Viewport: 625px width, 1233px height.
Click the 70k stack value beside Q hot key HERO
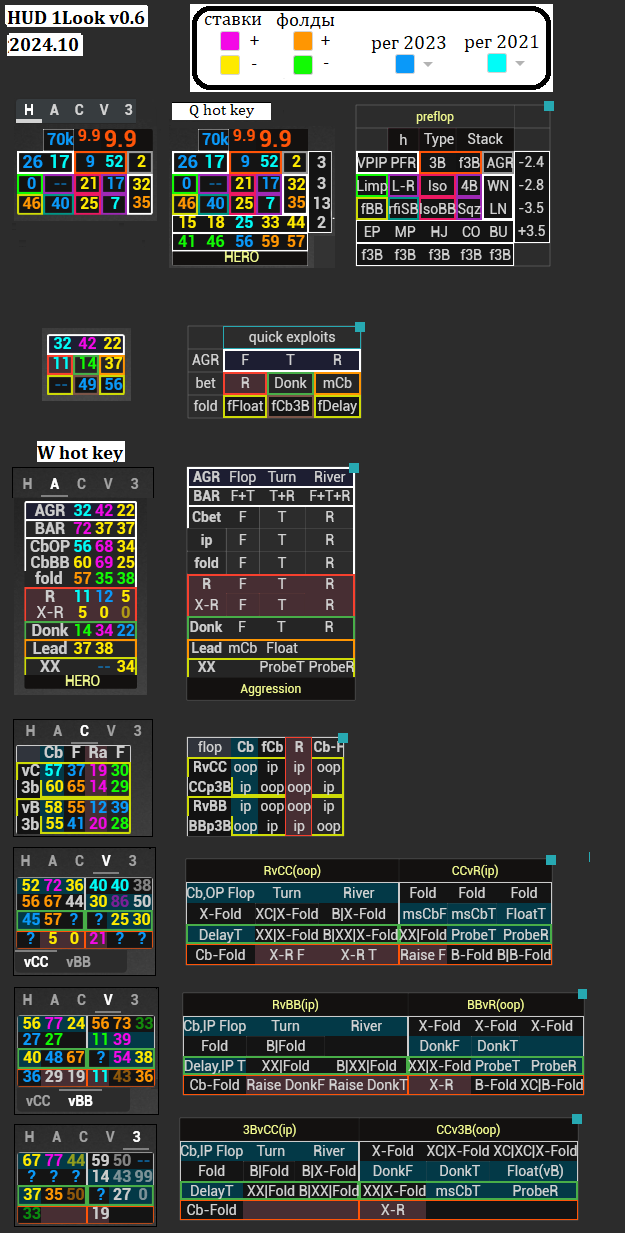pos(215,138)
